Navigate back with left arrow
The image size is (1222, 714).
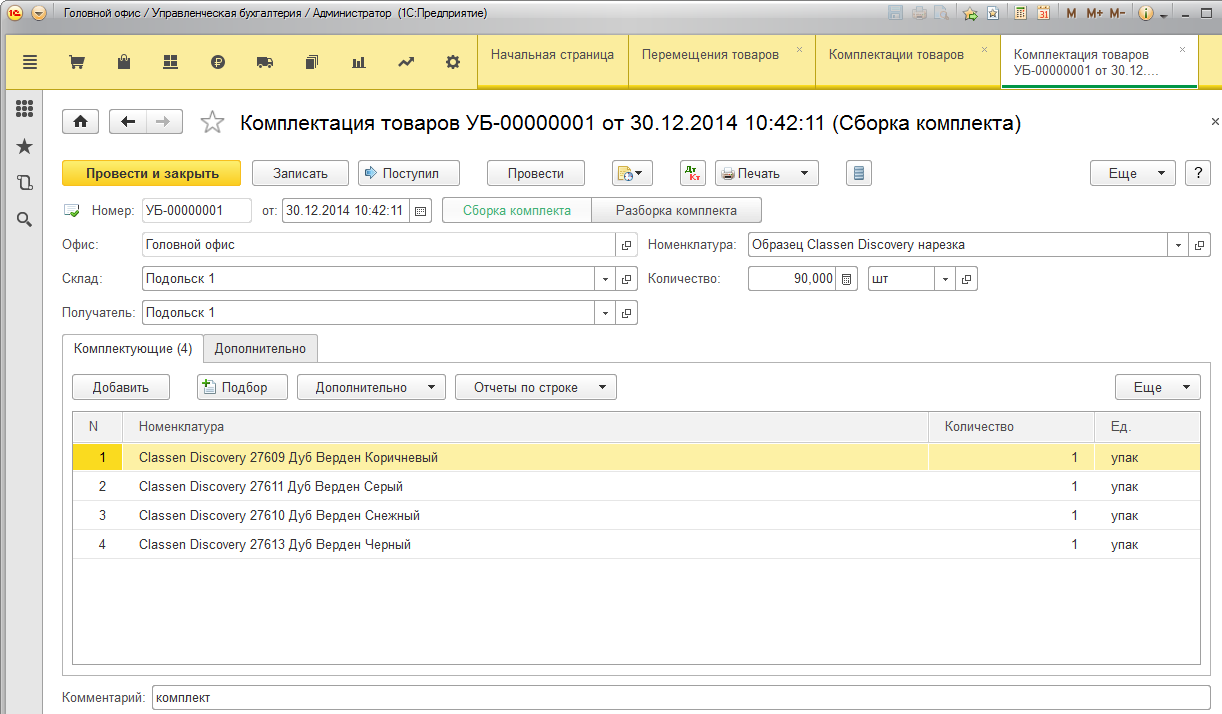(127, 122)
